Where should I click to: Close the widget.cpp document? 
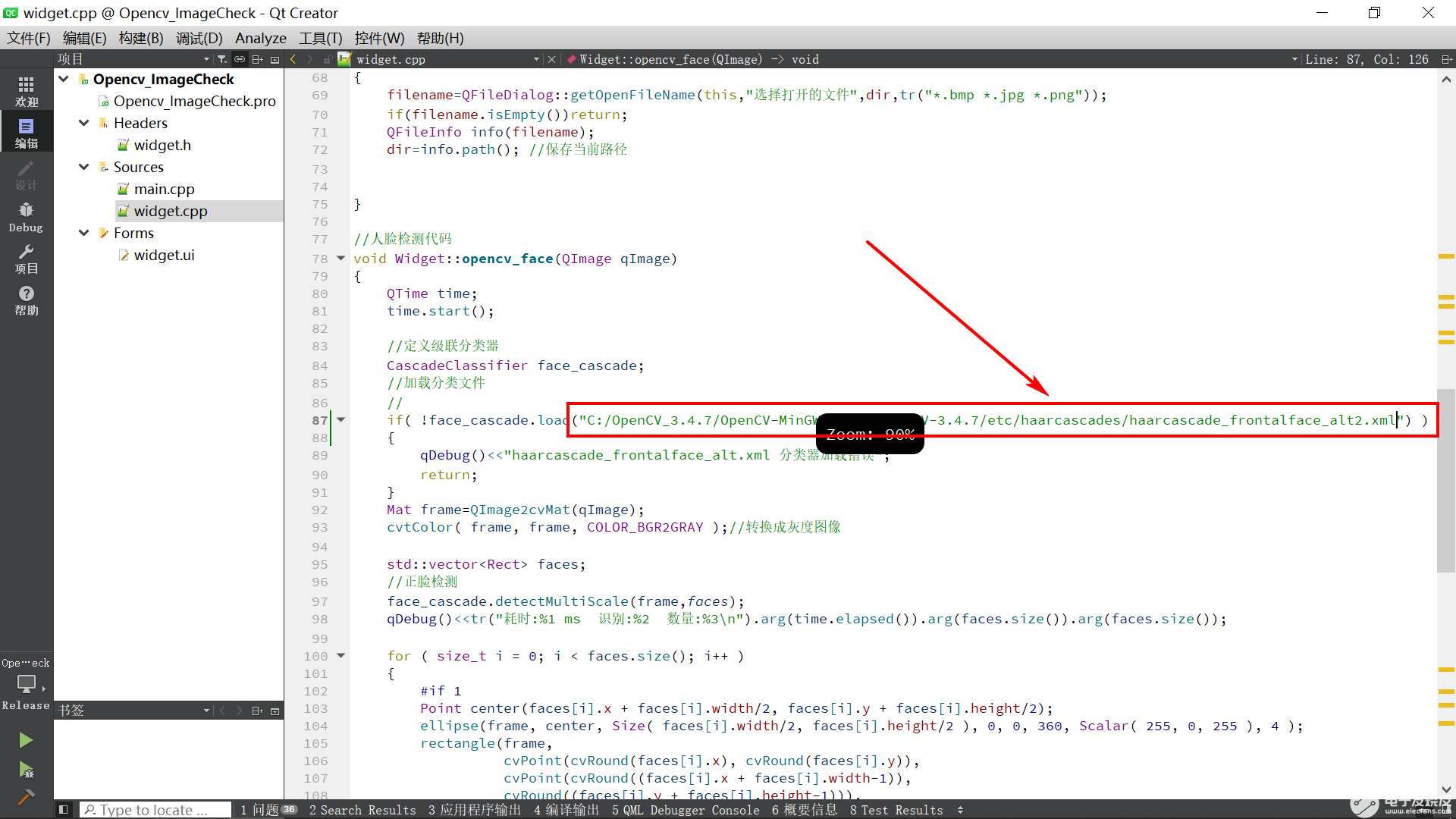coord(551,59)
